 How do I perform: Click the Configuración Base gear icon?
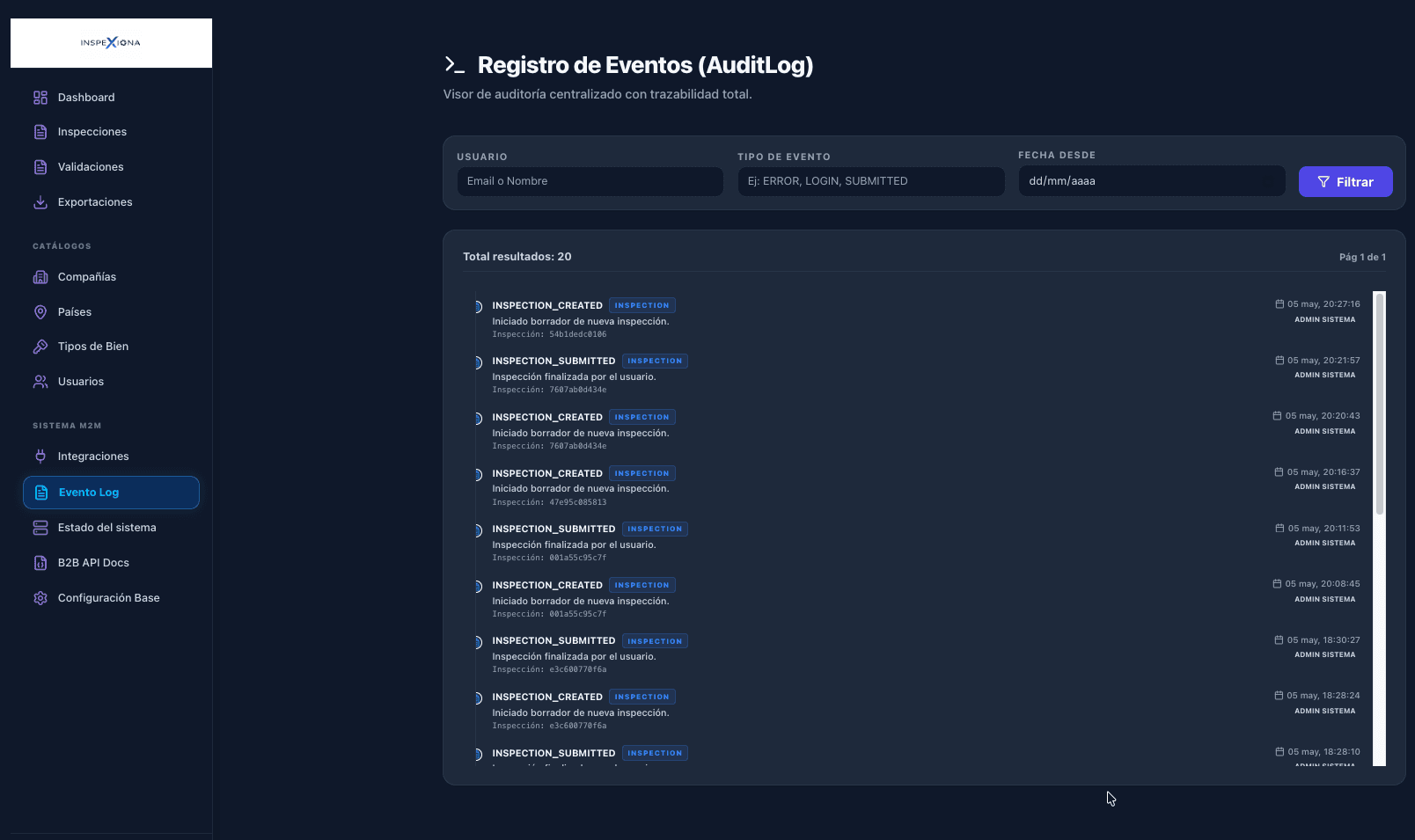click(40, 598)
